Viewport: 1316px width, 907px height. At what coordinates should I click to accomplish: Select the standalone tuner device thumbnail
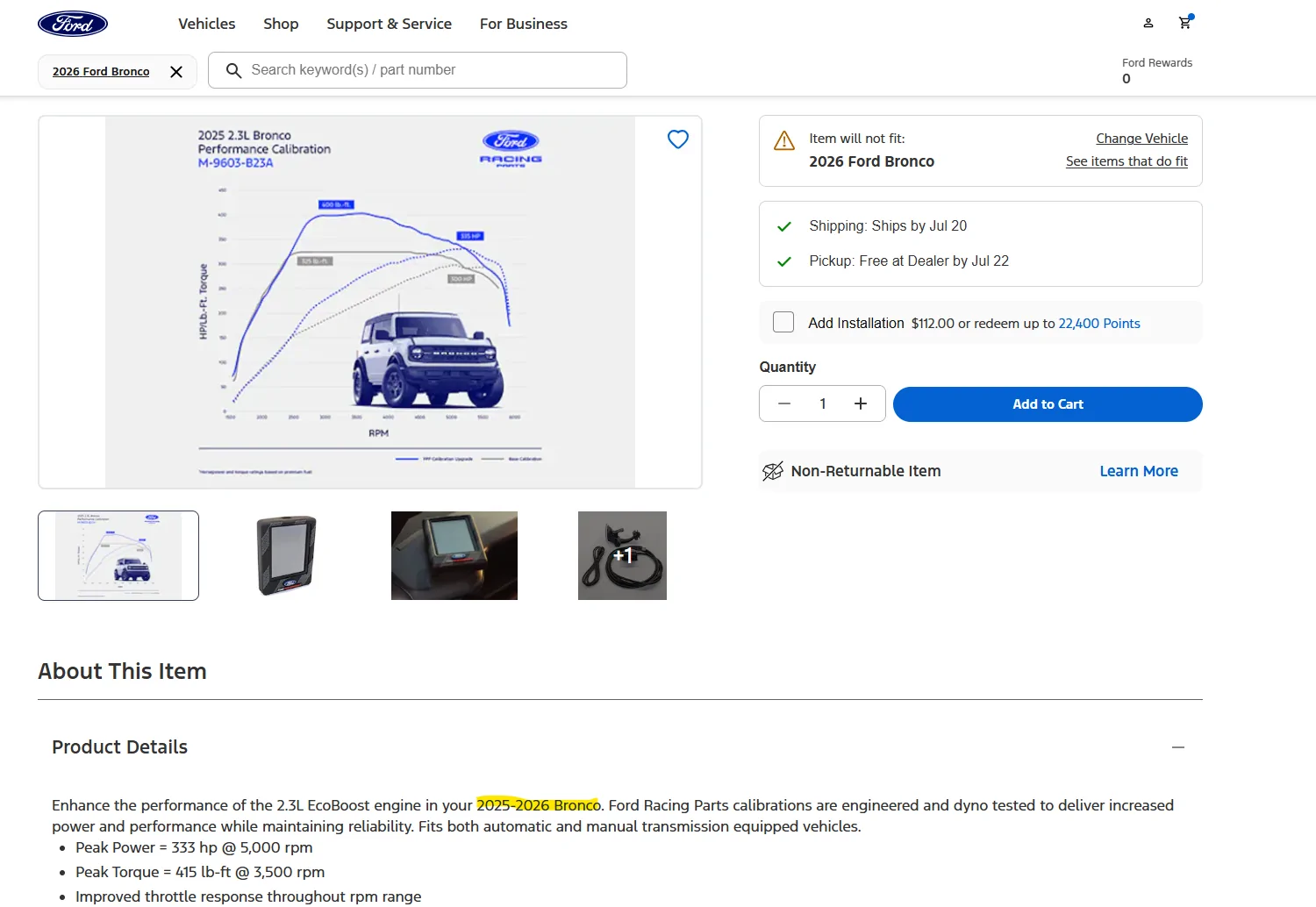(285, 556)
